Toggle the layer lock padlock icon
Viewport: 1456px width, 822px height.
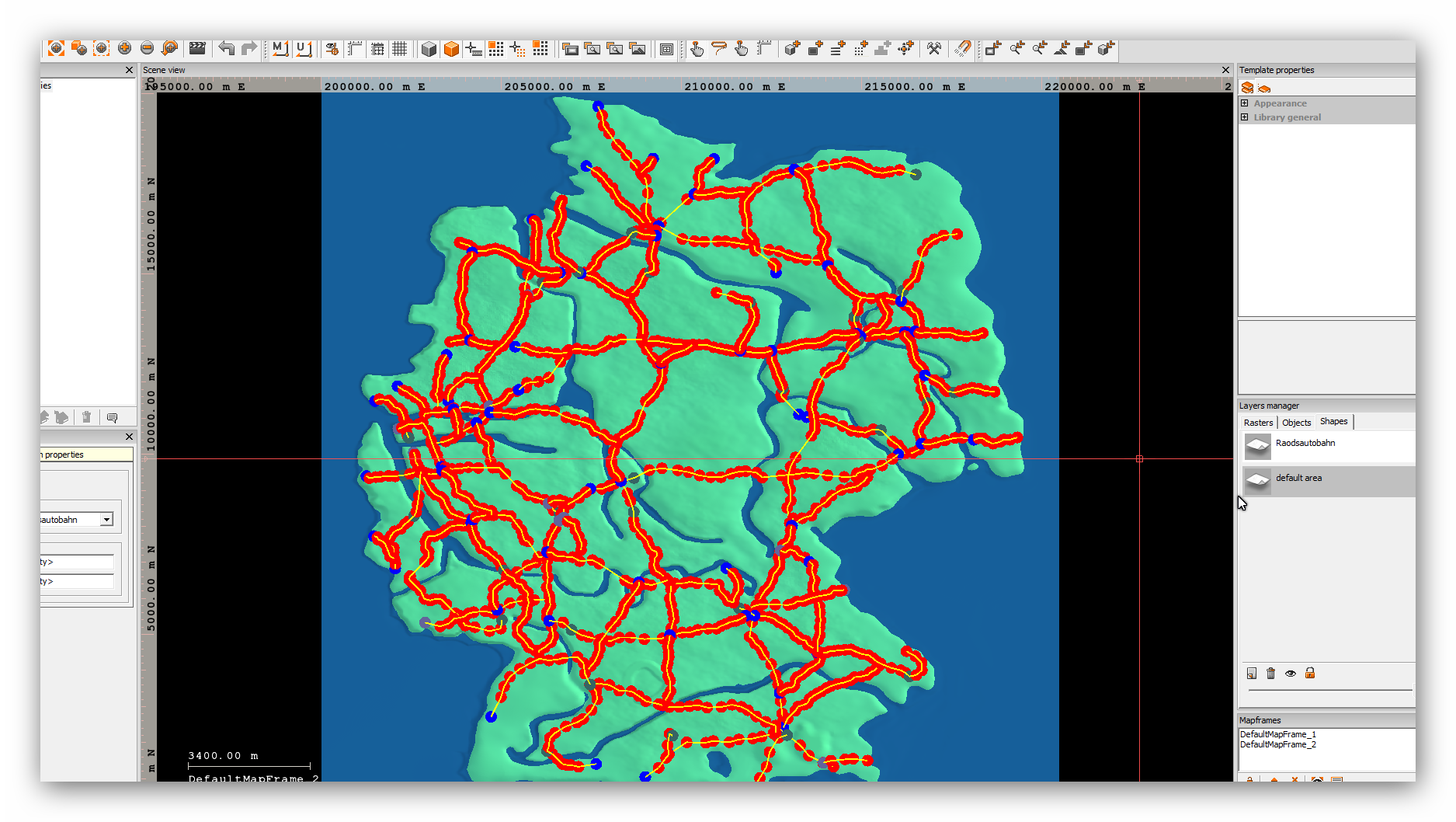click(1310, 674)
